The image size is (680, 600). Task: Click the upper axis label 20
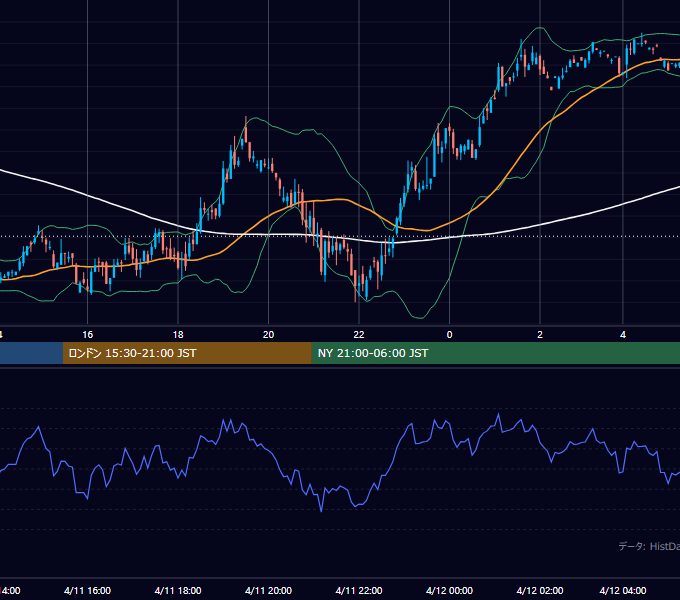pos(268,335)
